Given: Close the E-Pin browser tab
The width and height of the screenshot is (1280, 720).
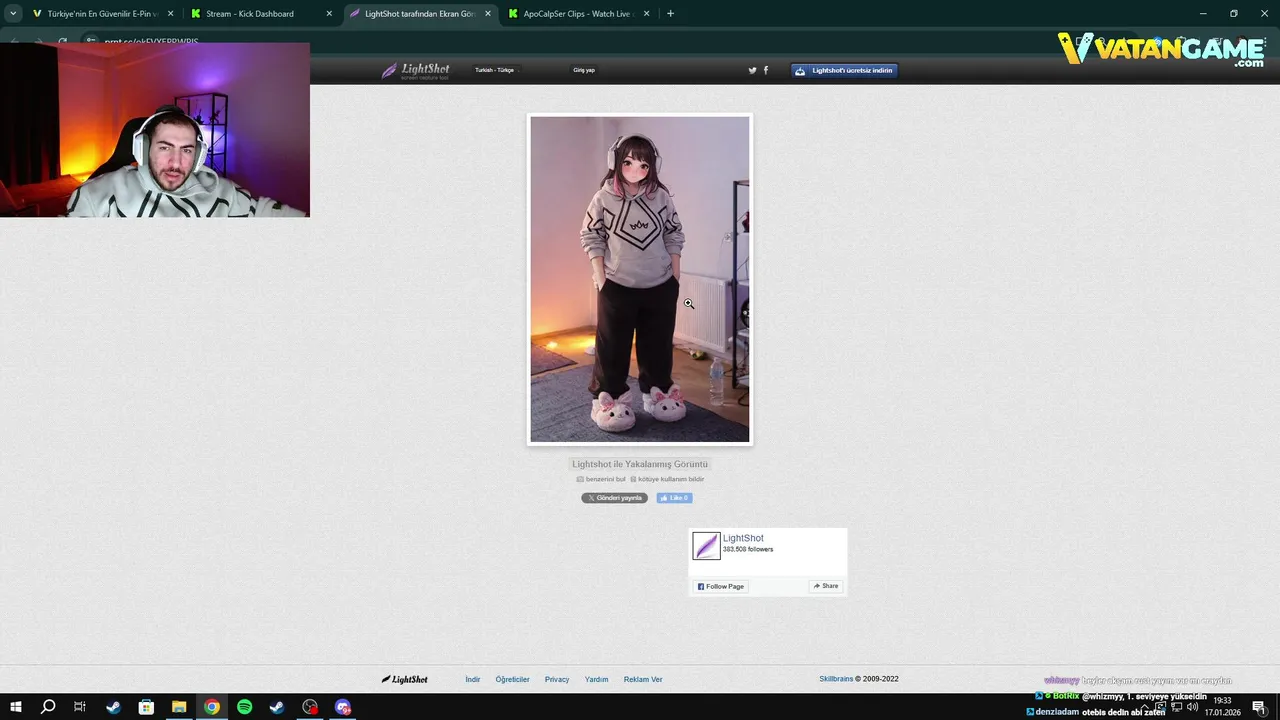Looking at the screenshot, I should (x=170, y=14).
